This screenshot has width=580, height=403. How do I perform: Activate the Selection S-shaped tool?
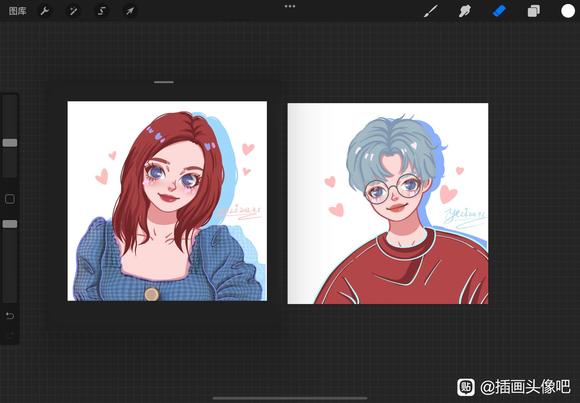[x=101, y=11]
